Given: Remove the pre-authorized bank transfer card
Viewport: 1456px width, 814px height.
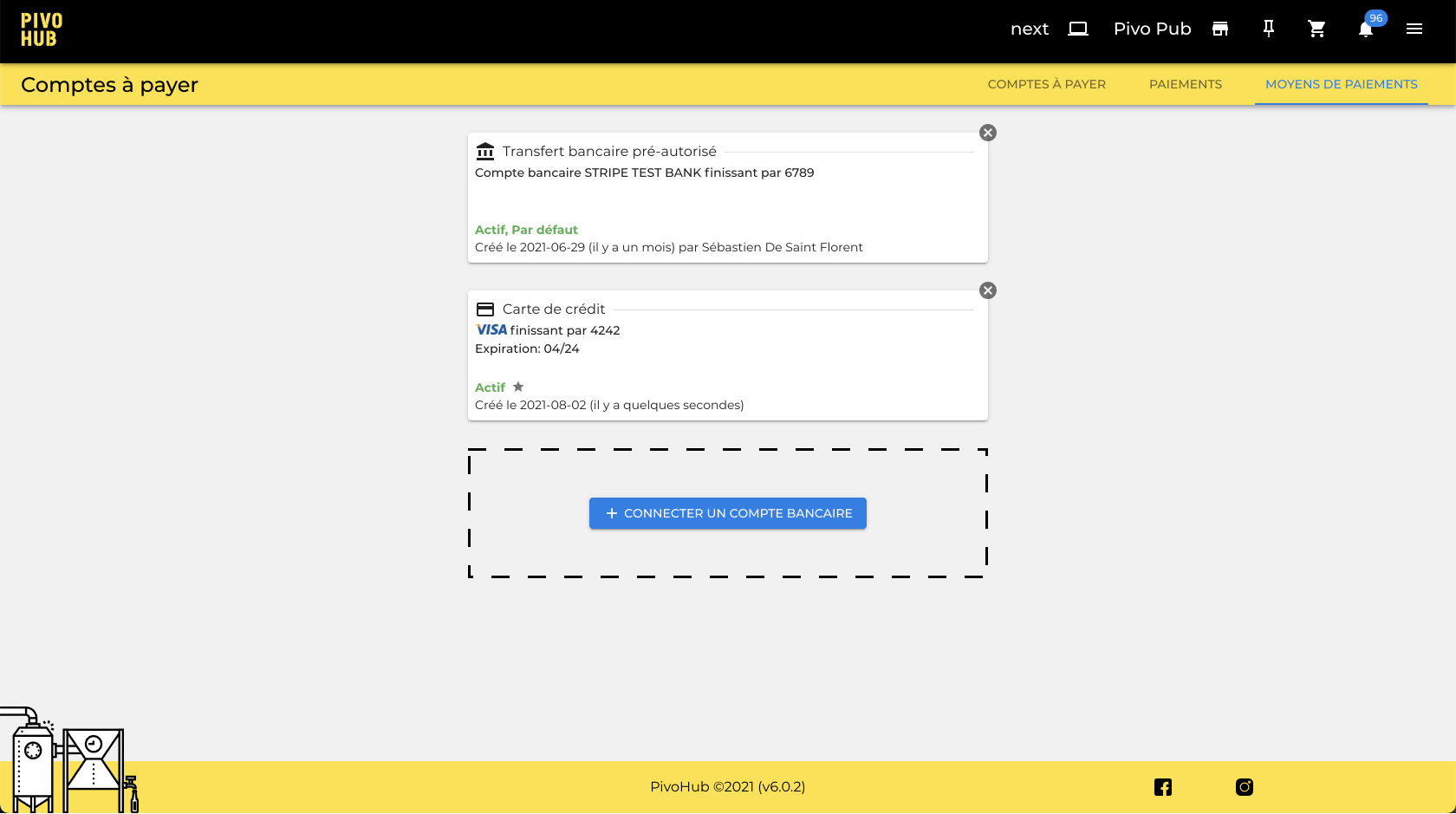Looking at the screenshot, I should point(988,133).
